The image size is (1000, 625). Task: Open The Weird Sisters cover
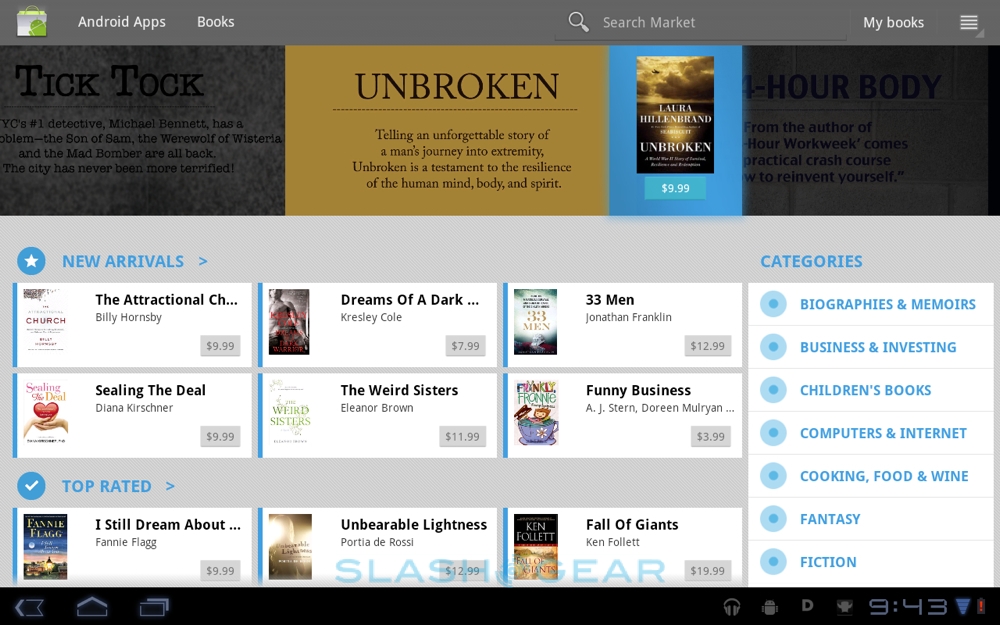click(x=290, y=412)
